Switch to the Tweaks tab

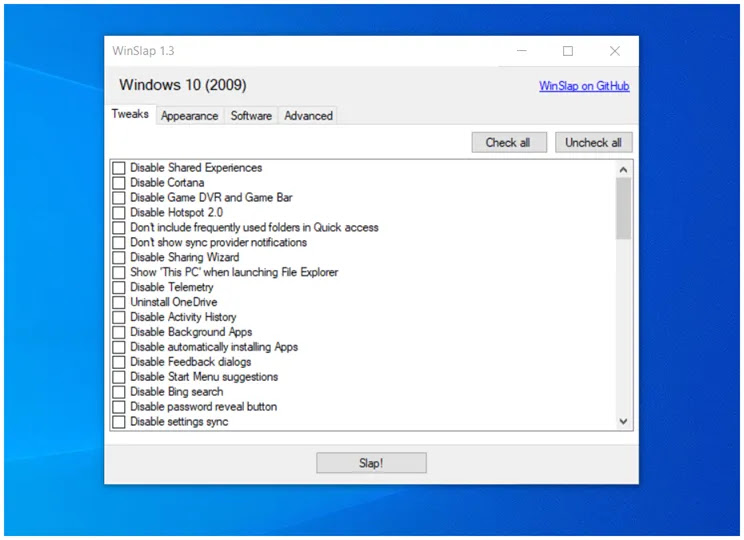[130, 114]
